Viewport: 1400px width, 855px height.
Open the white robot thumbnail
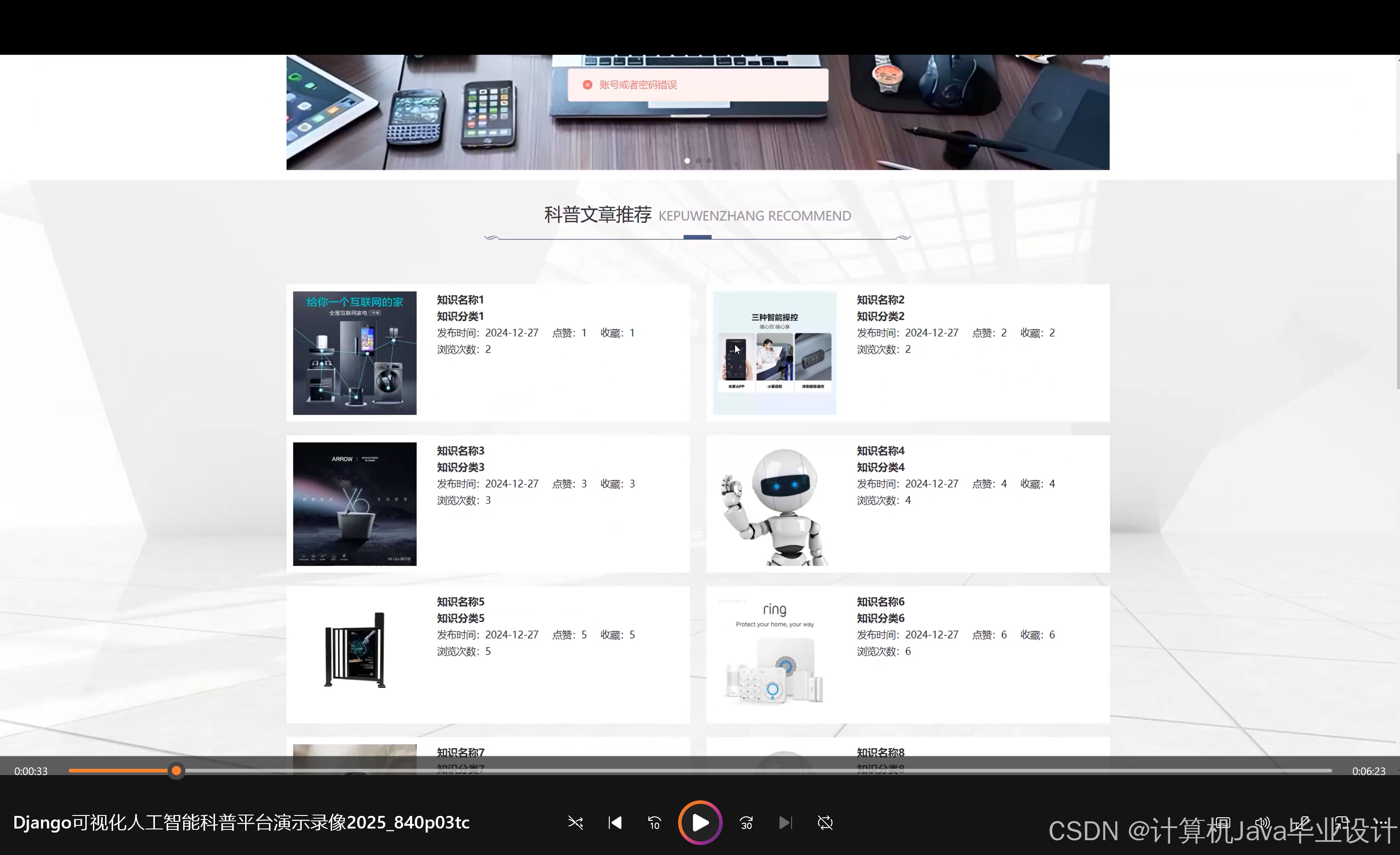tap(775, 504)
